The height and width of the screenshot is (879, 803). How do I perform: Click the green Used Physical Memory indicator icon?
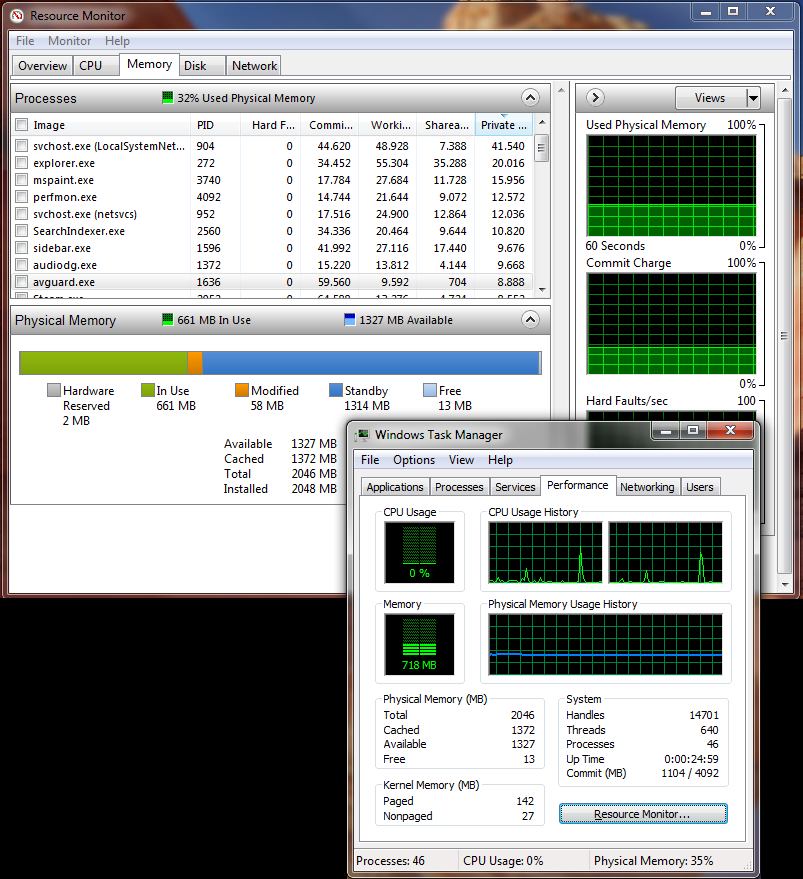point(168,98)
